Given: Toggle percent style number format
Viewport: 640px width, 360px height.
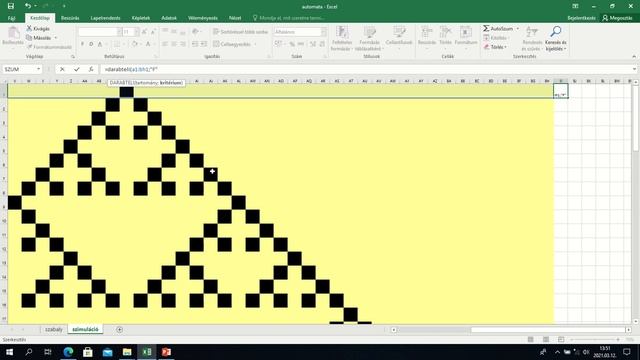Looking at the screenshot, I should [292, 44].
